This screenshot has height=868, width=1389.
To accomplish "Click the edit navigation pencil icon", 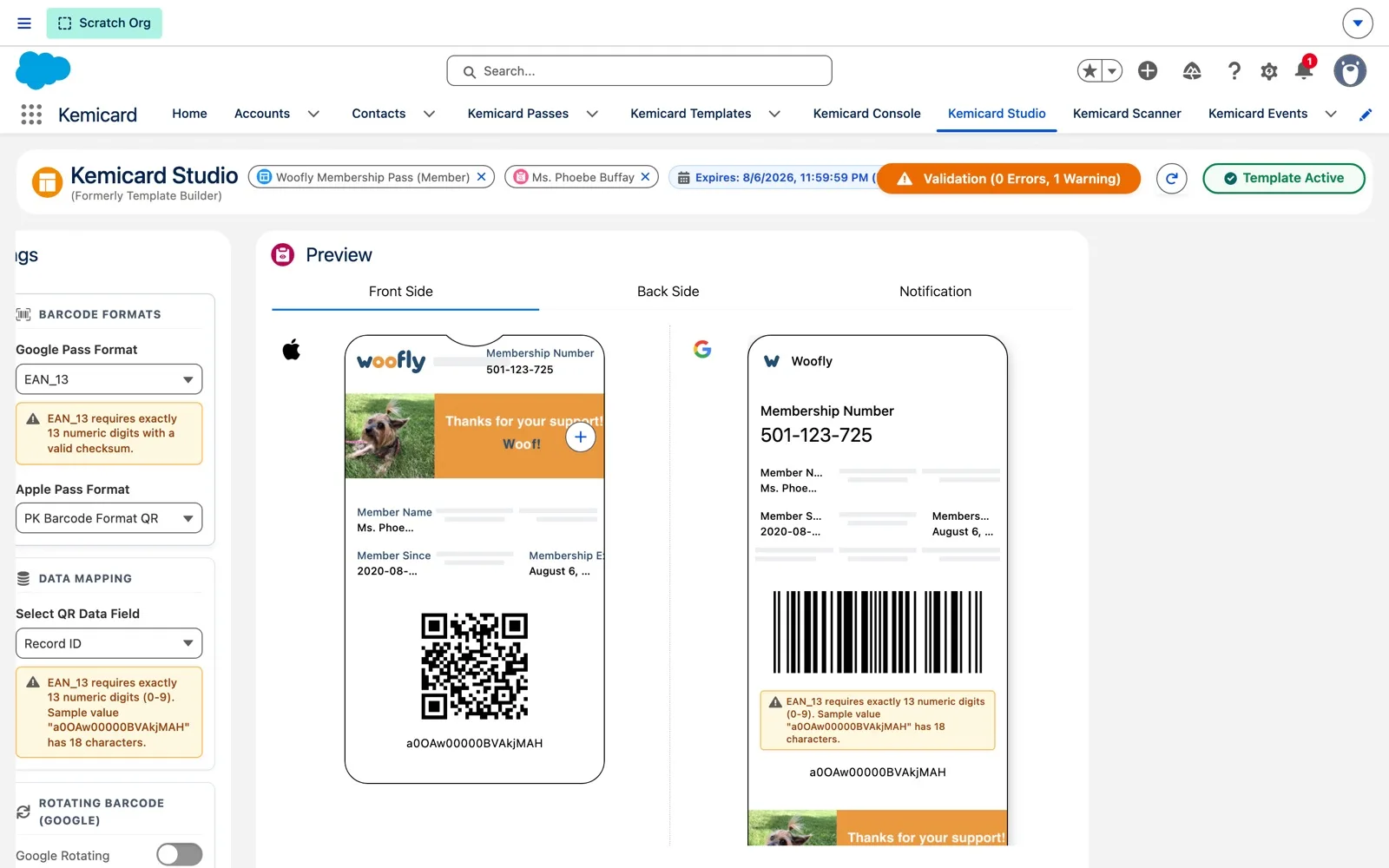I will click(x=1366, y=115).
